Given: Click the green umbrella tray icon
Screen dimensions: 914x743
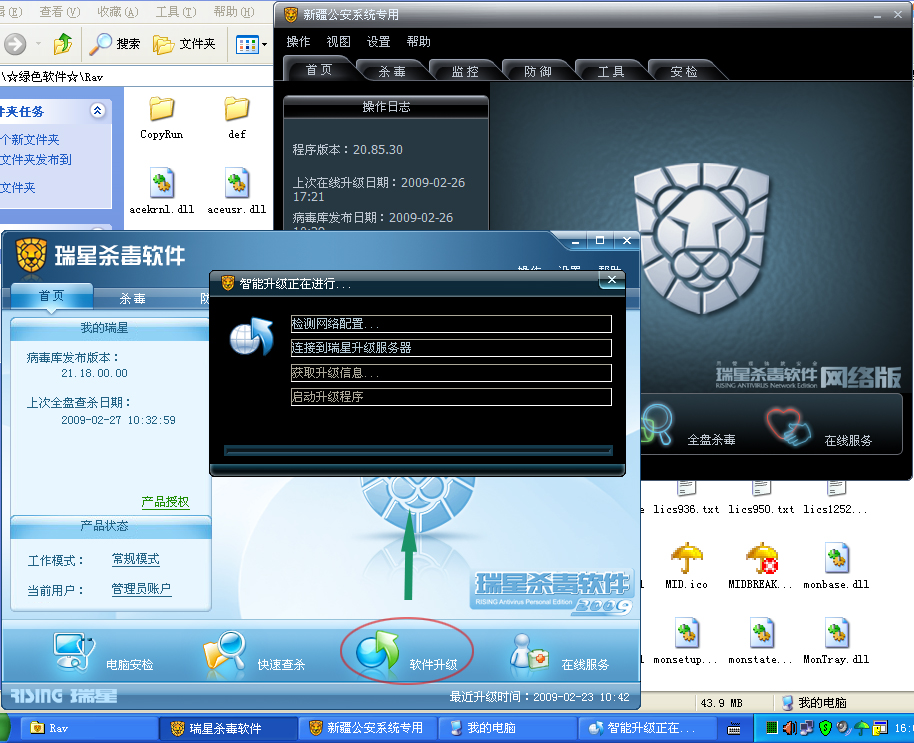Looking at the screenshot, I should (862, 727).
